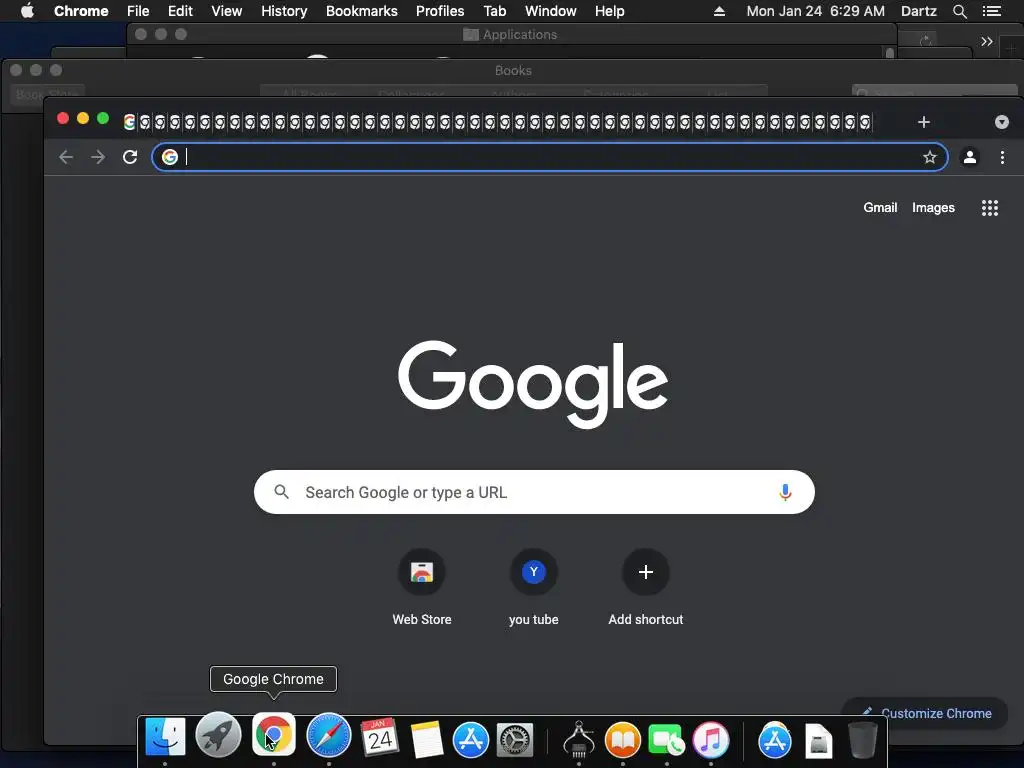Click into the Chrome address bar
This screenshot has width=1024, height=768.
click(550, 157)
